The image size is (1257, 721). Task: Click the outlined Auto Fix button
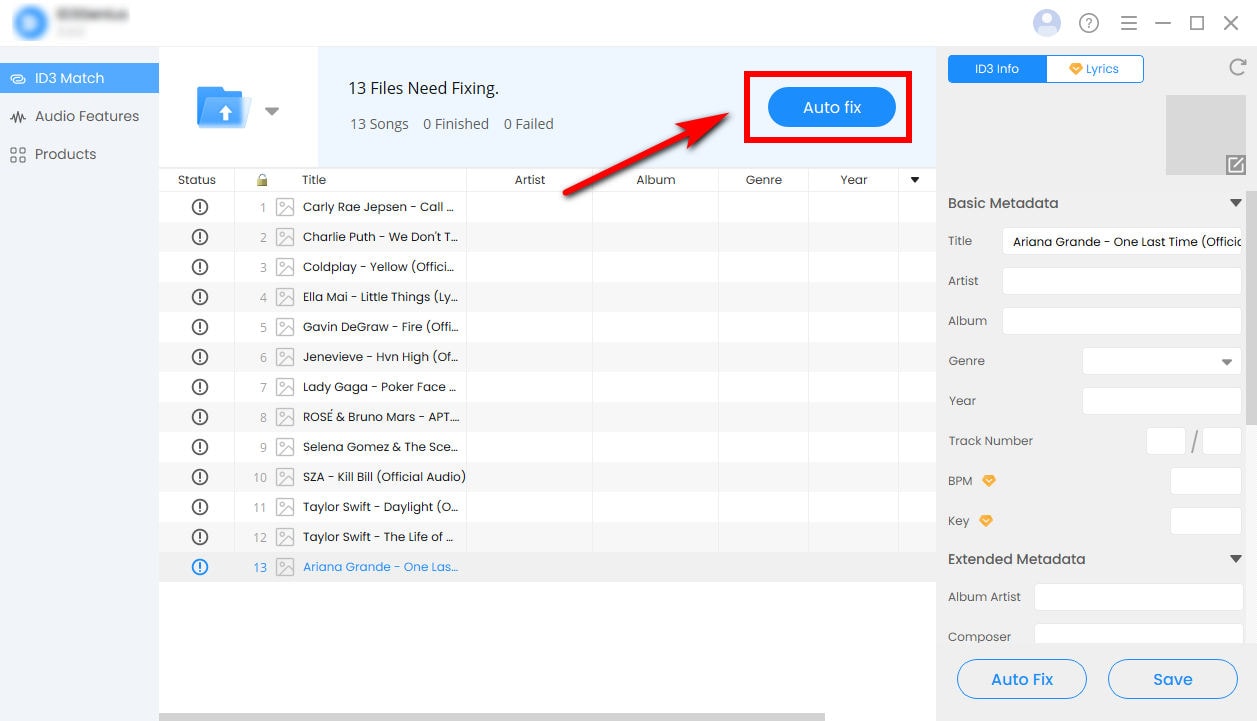[1022, 679]
